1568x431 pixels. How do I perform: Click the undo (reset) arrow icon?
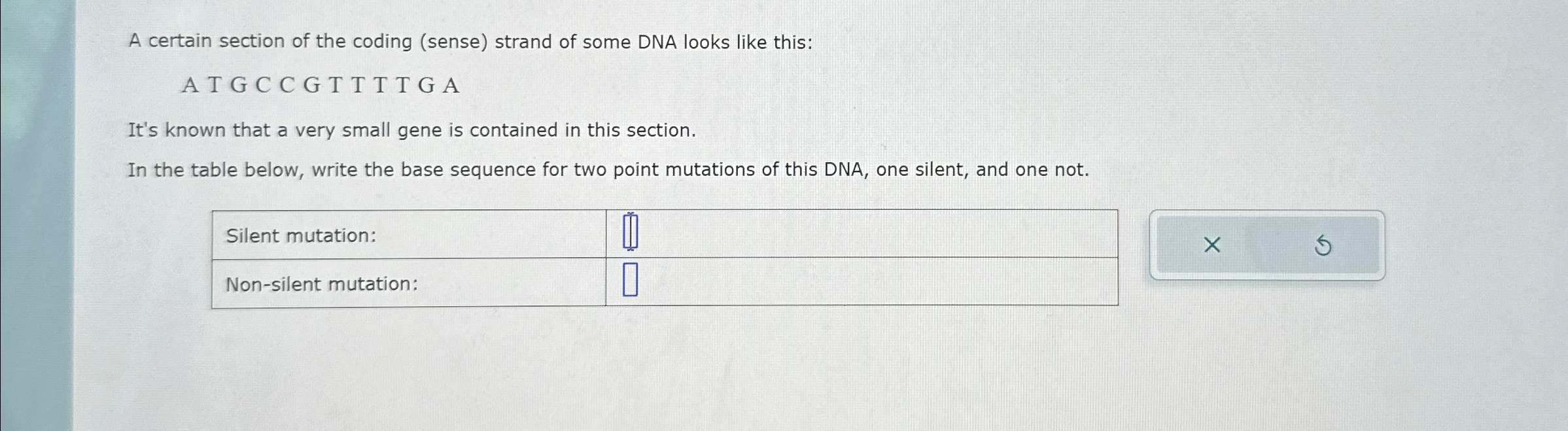point(1325,244)
